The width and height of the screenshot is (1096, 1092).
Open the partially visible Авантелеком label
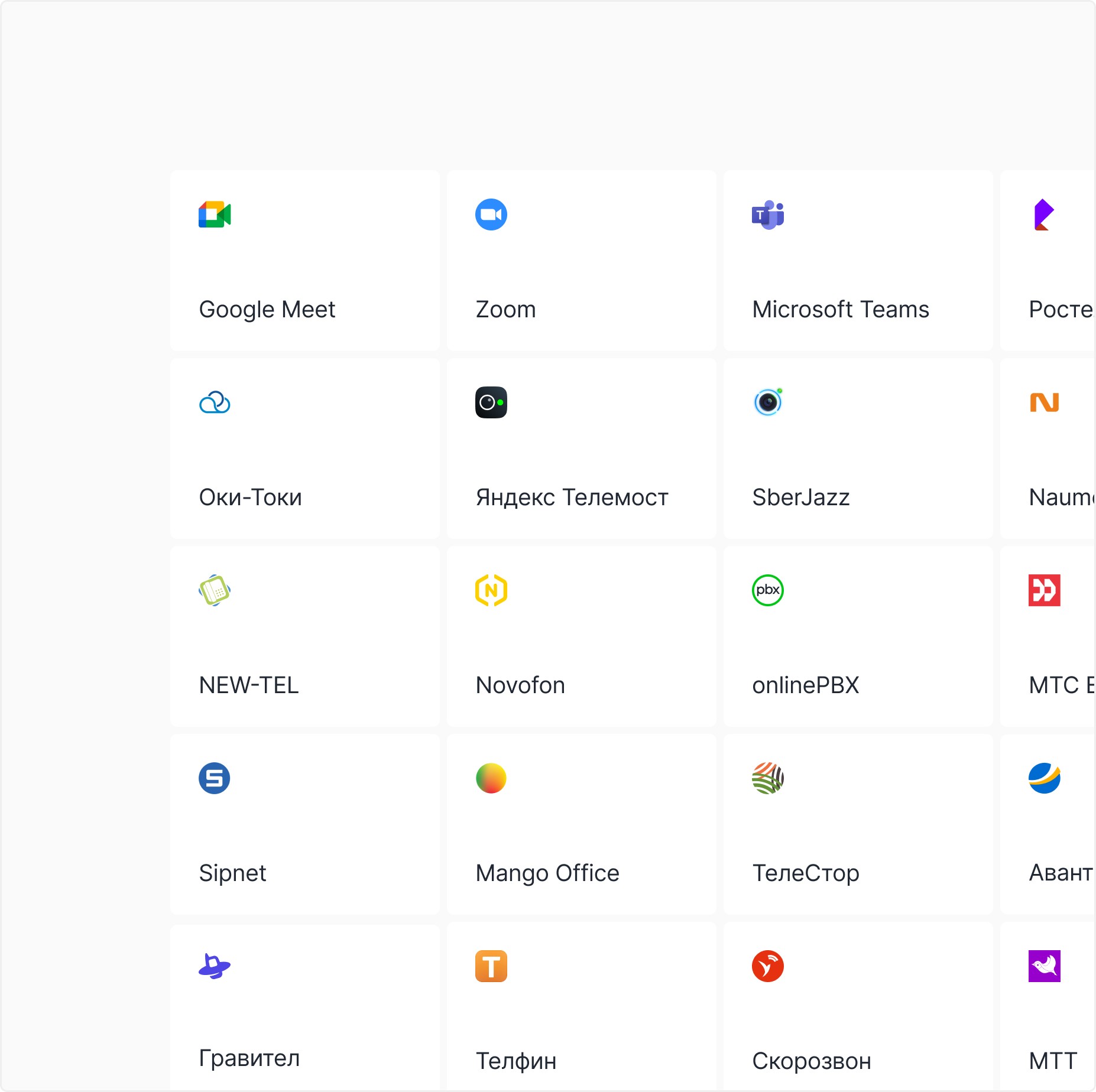click(x=1062, y=873)
